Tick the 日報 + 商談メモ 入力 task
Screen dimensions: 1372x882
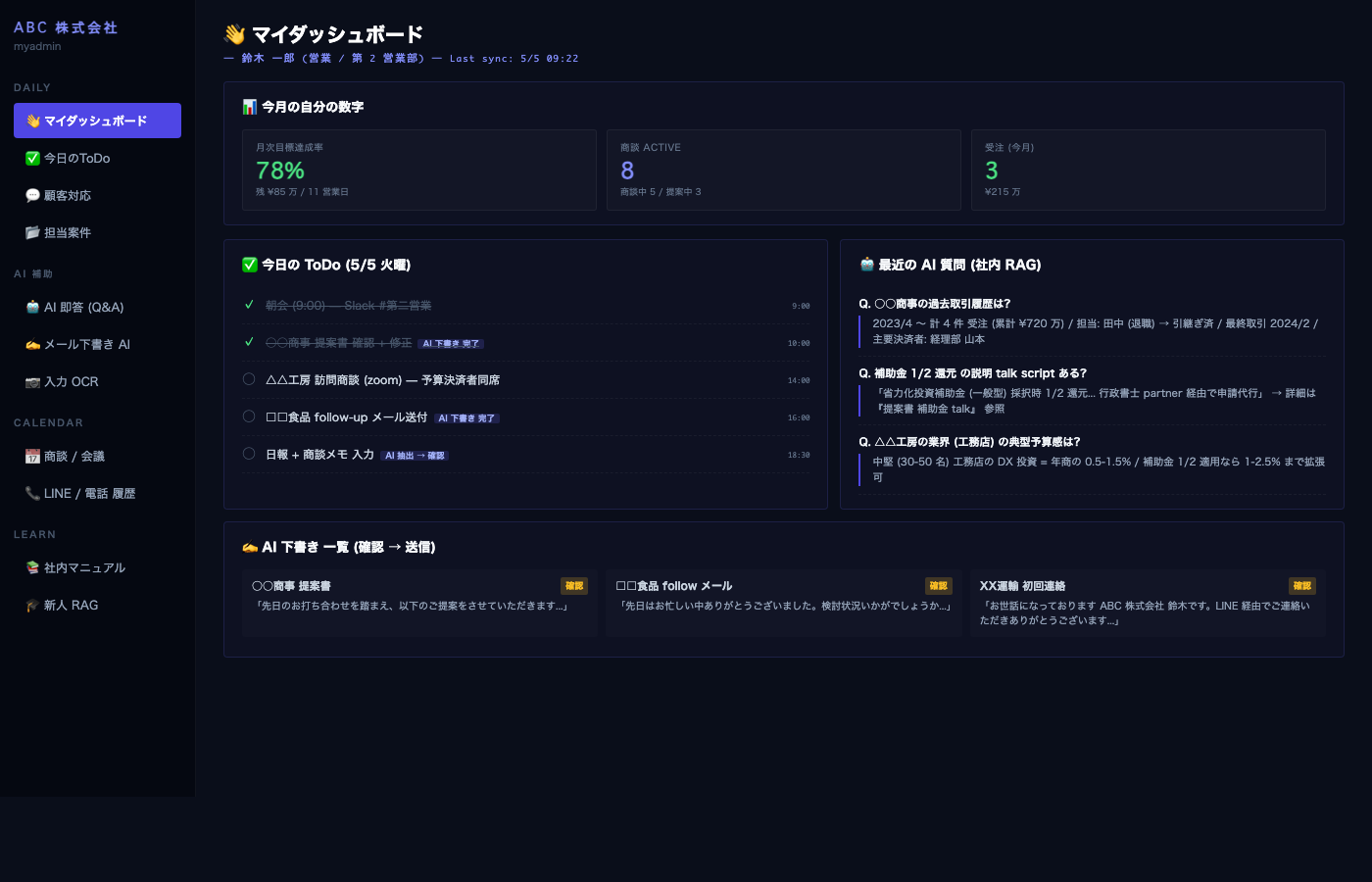pos(249,454)
